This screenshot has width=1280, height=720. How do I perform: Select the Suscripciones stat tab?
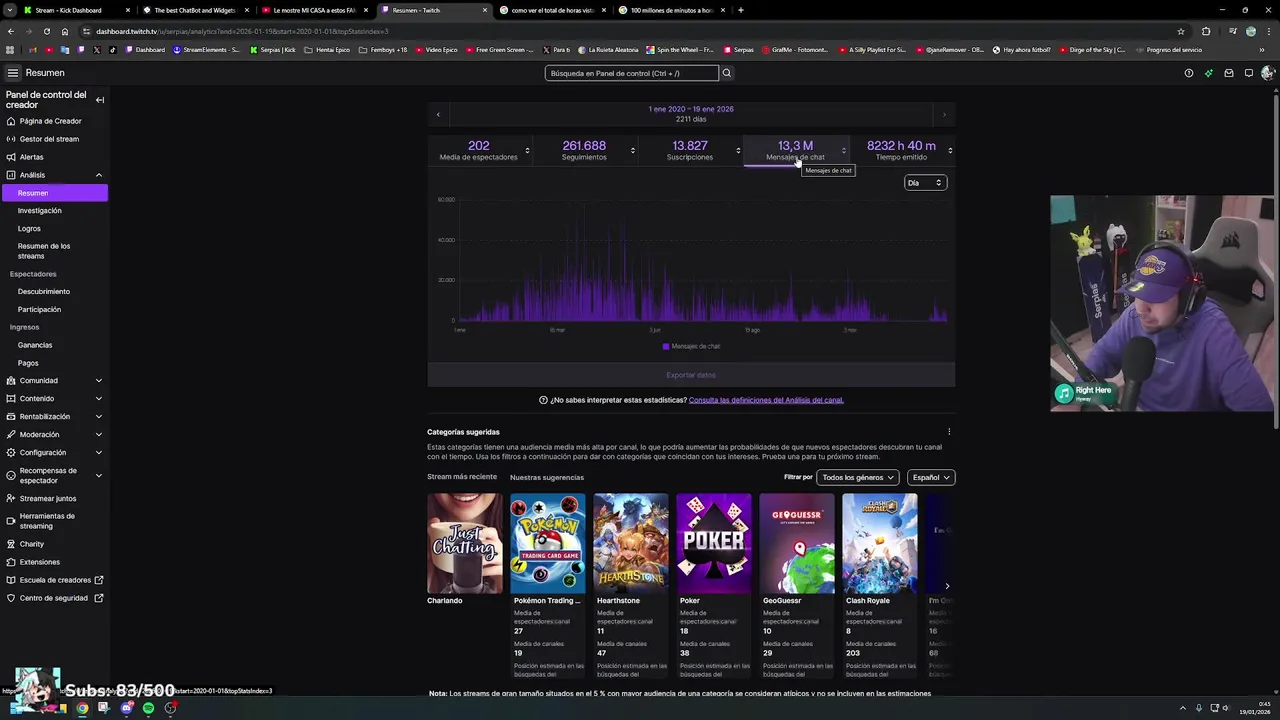tap(690, 150)
